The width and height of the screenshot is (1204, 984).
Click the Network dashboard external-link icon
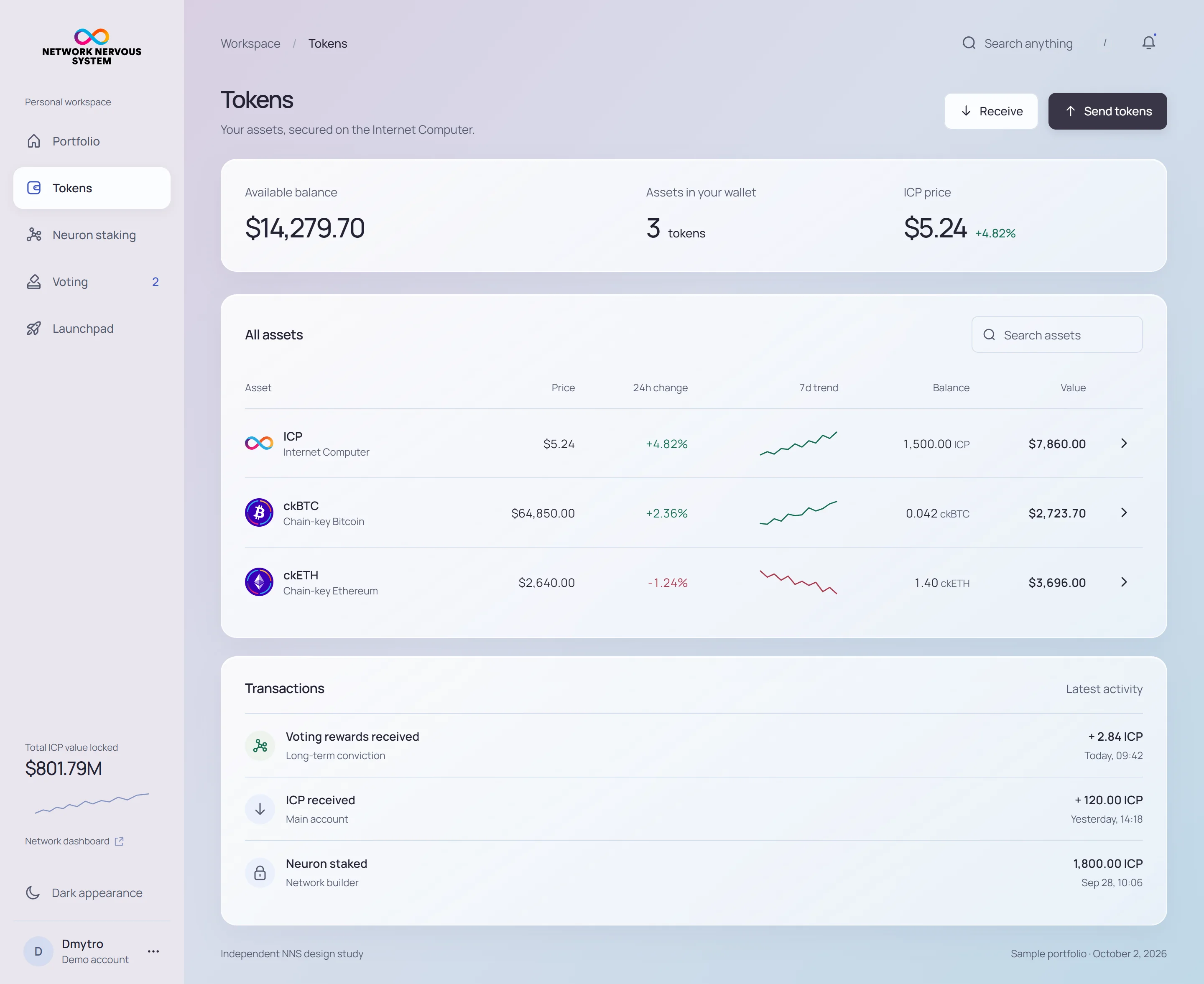tap(119, 841)
